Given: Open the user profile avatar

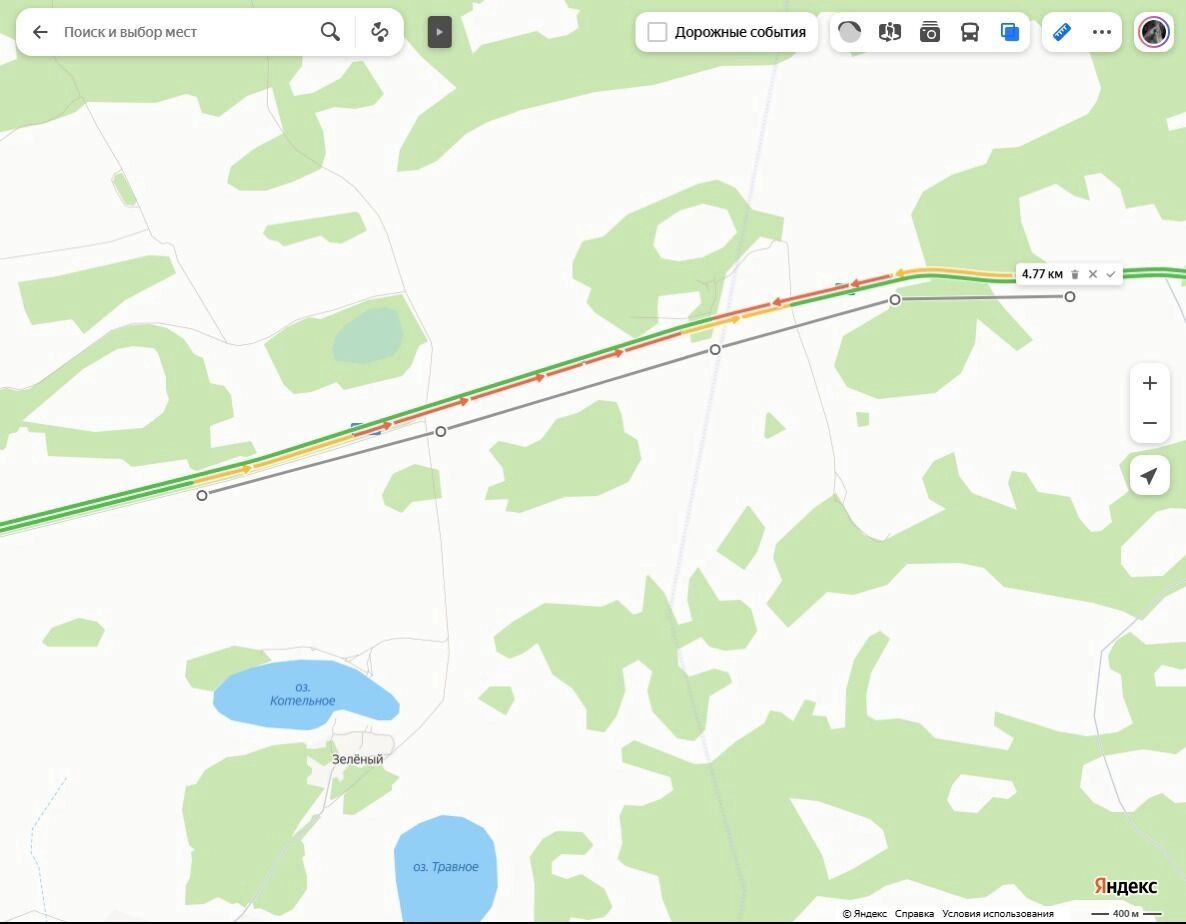Looking at the screenshot, I should (1154, 32).
